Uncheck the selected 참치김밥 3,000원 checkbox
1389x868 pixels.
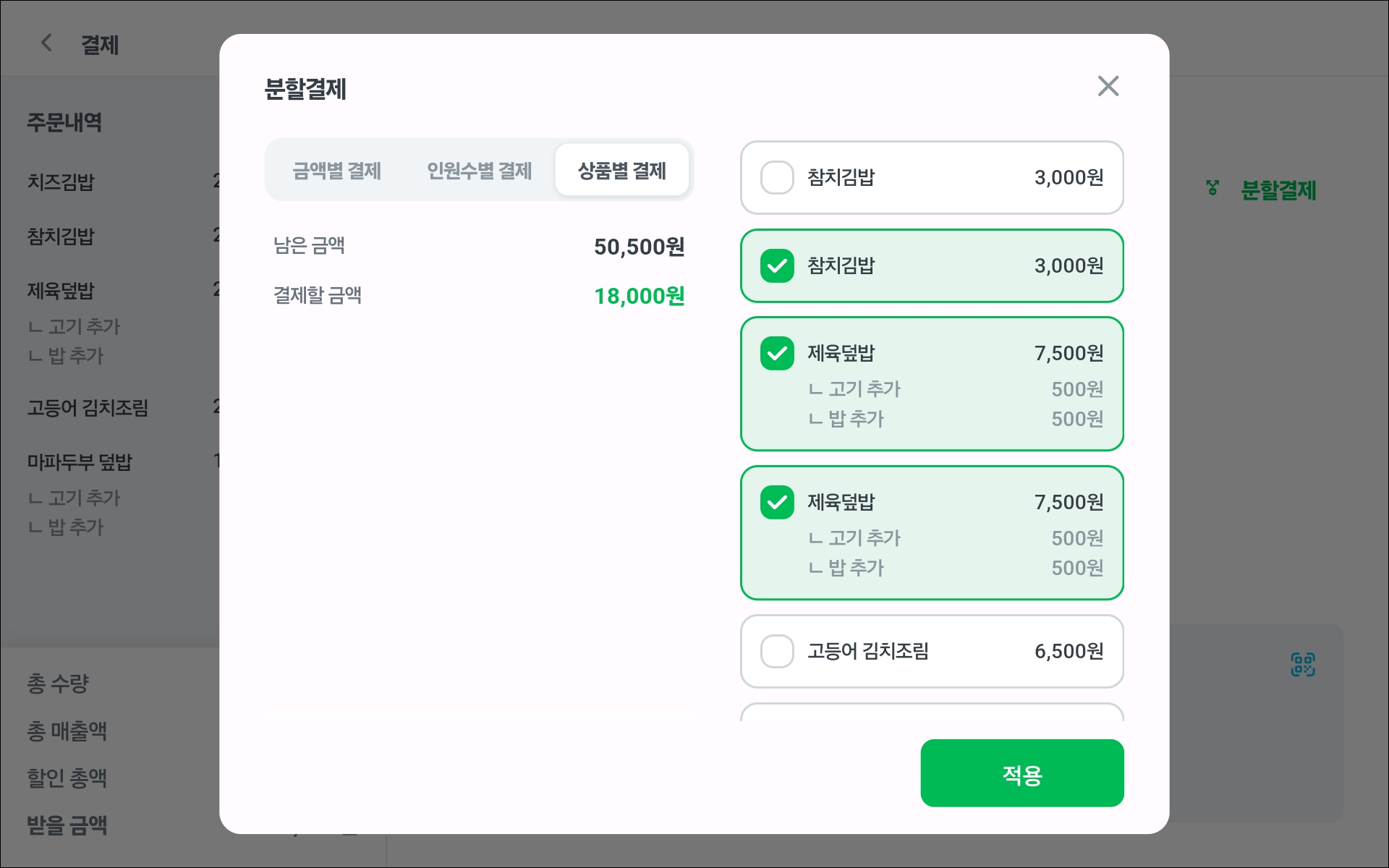(x=777, y=265)
